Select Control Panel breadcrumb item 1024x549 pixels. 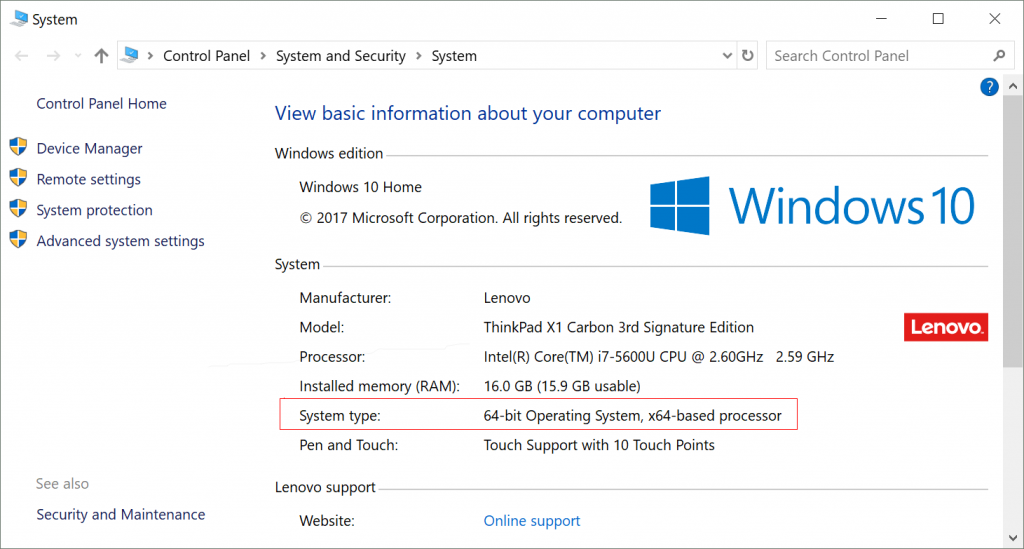(x=208, y=57)
